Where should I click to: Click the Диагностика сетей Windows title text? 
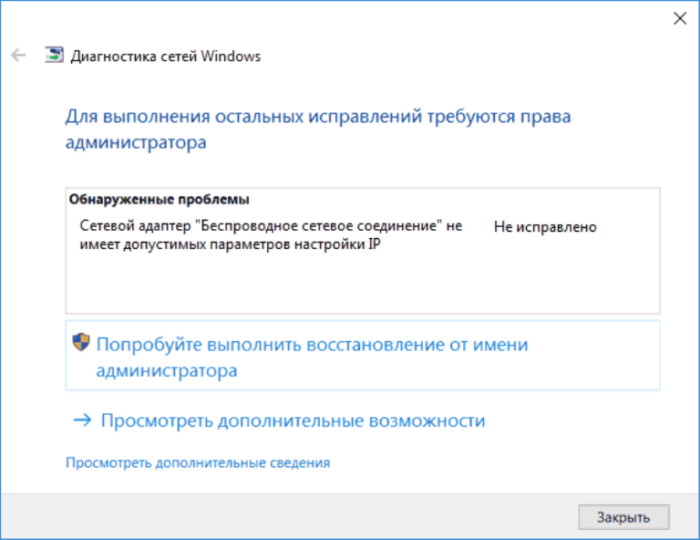pyautogui.click(x=165, y=56)
